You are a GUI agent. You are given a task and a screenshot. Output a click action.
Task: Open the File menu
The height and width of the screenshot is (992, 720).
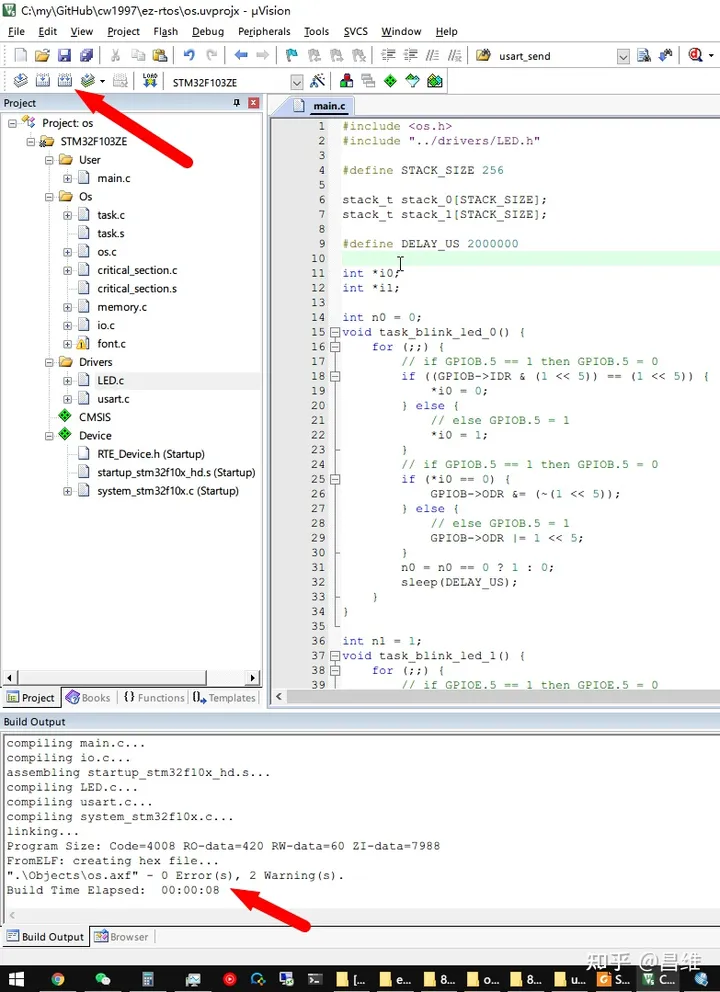(x=16, y=31)
